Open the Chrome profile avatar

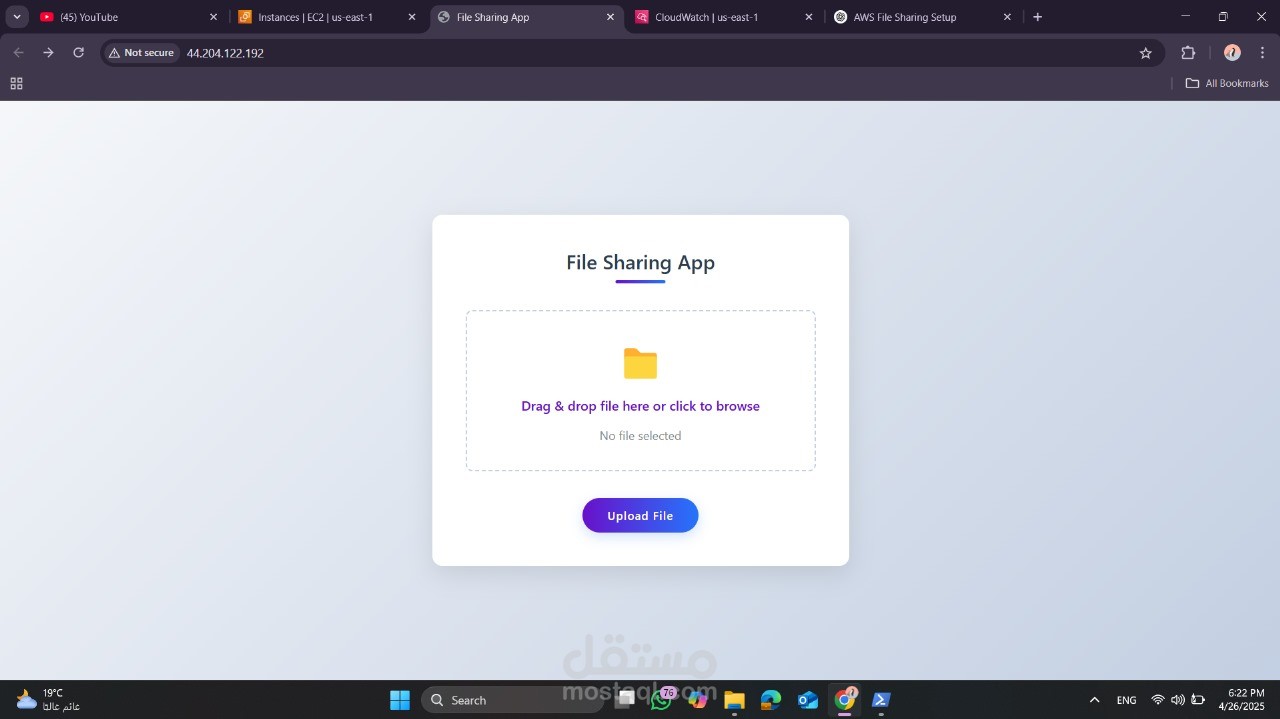click(x=1232, y=53)
